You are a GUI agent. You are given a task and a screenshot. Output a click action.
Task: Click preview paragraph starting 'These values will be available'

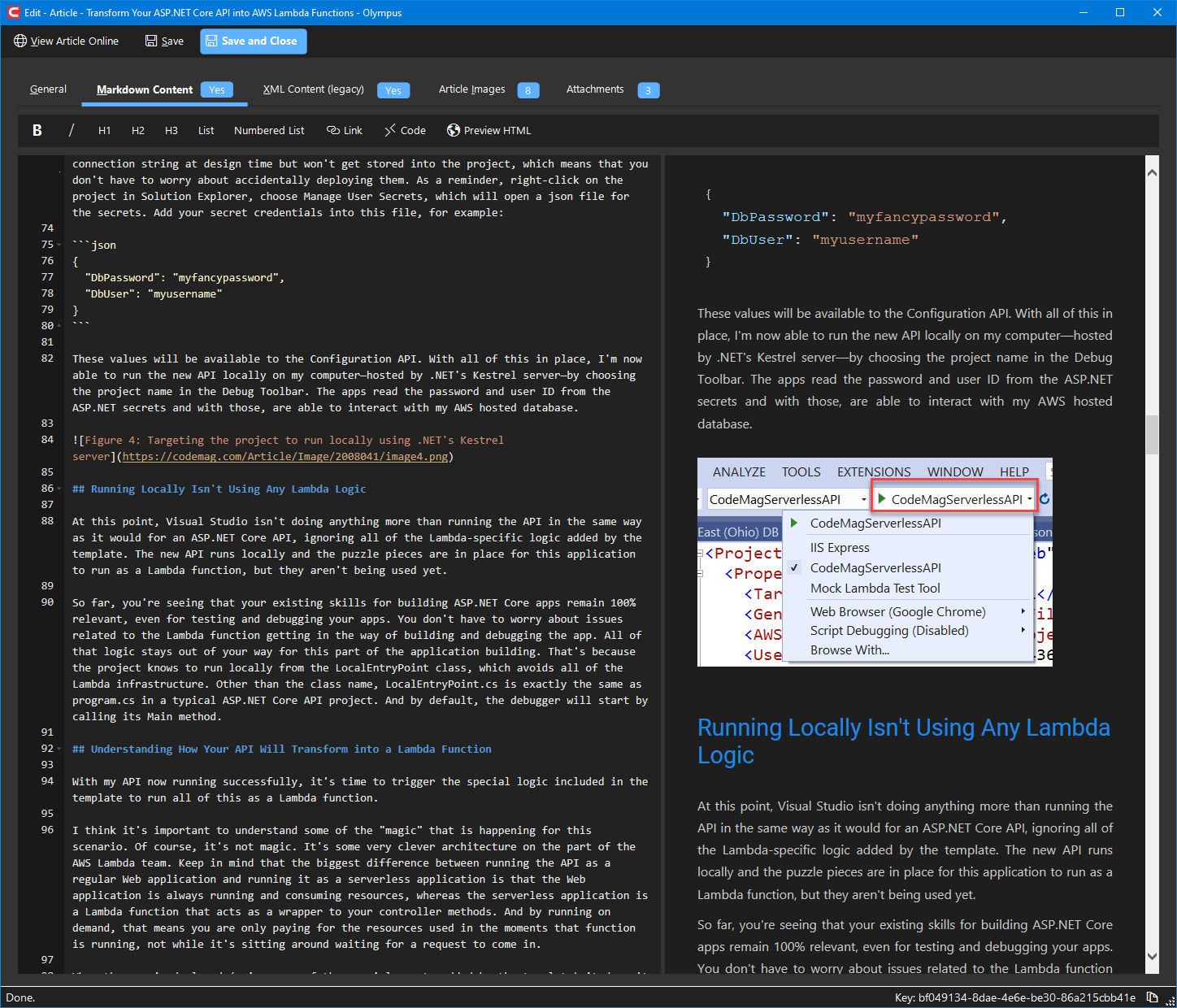pyautogui.click(x=905, y=368)
